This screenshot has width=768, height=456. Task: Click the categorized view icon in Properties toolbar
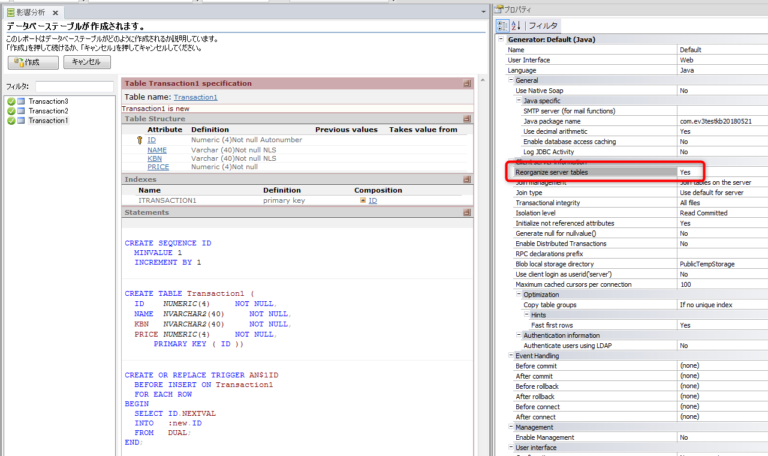(503, 25)
